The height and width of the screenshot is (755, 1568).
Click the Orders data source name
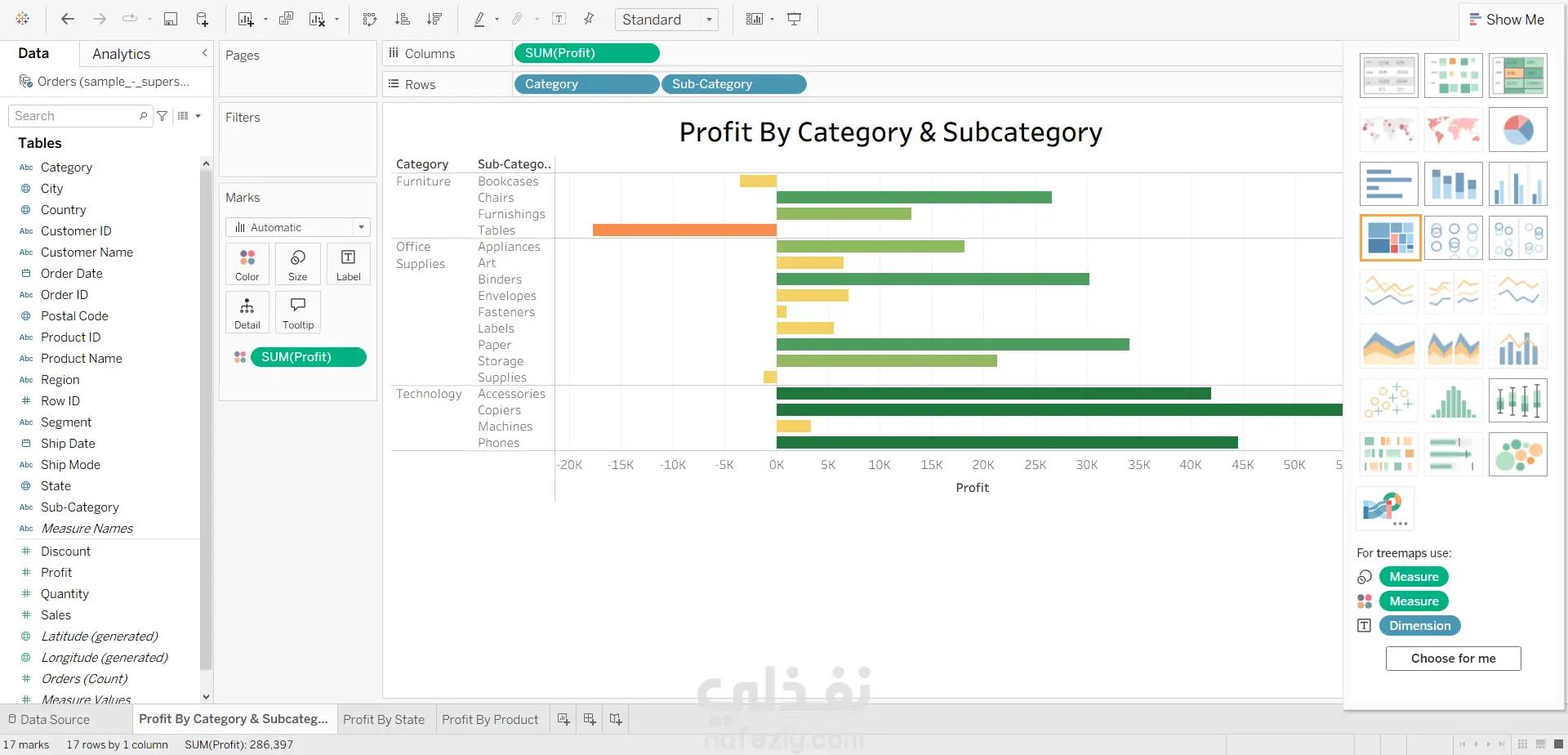(x=113, y=82)
